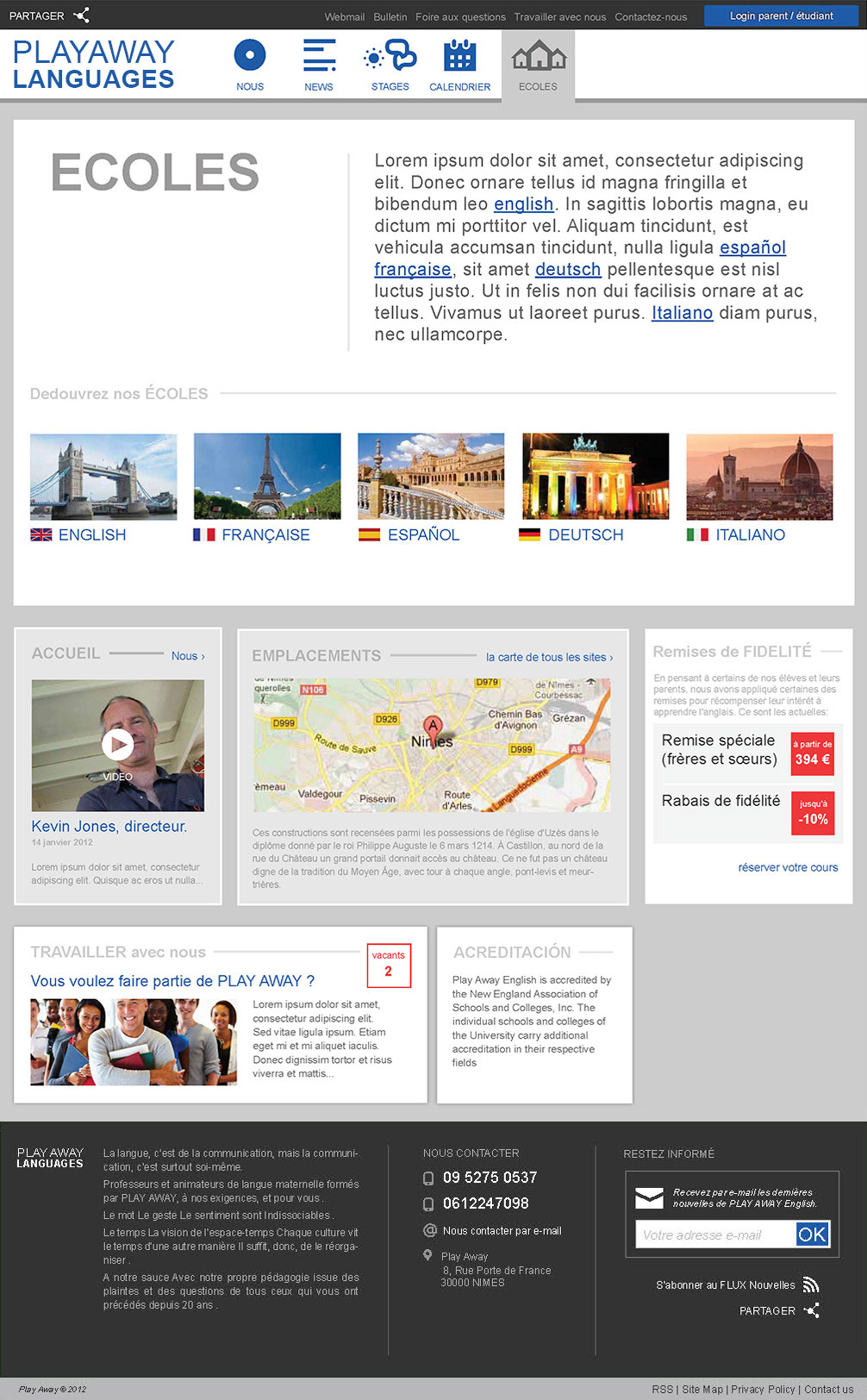Open Kevin Jones, directeur. headline
Screen dimensions: 867x1400
[x=109, y=826]
